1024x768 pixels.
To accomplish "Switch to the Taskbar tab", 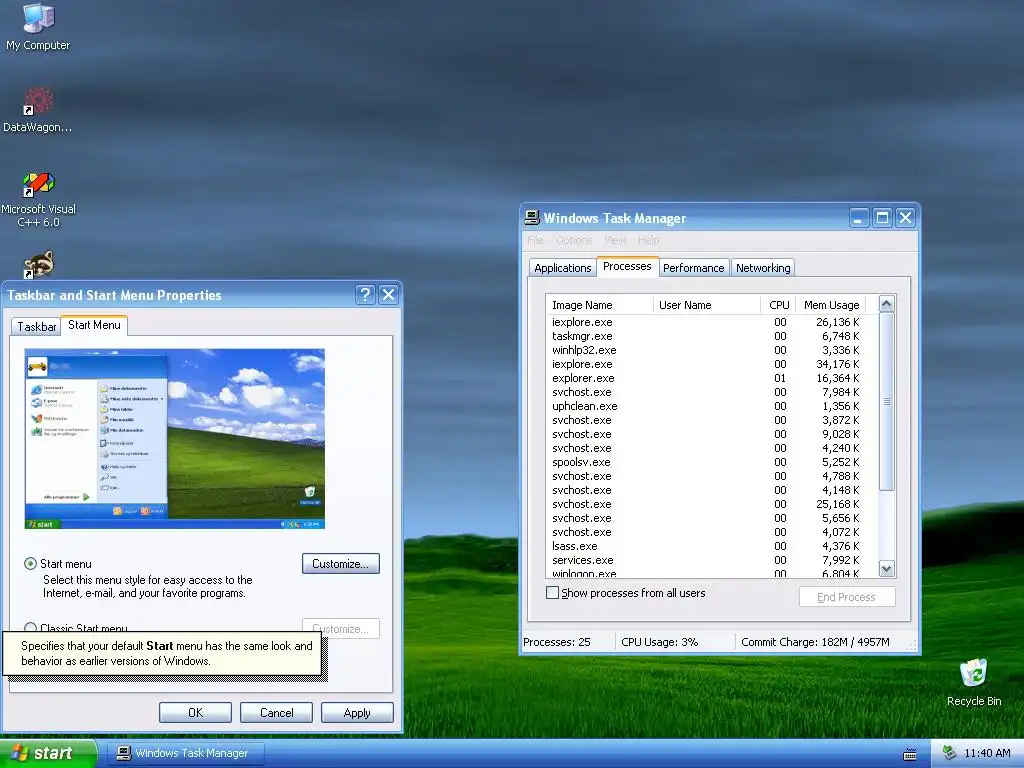I will pyautogui.click(x=36, y=327).
